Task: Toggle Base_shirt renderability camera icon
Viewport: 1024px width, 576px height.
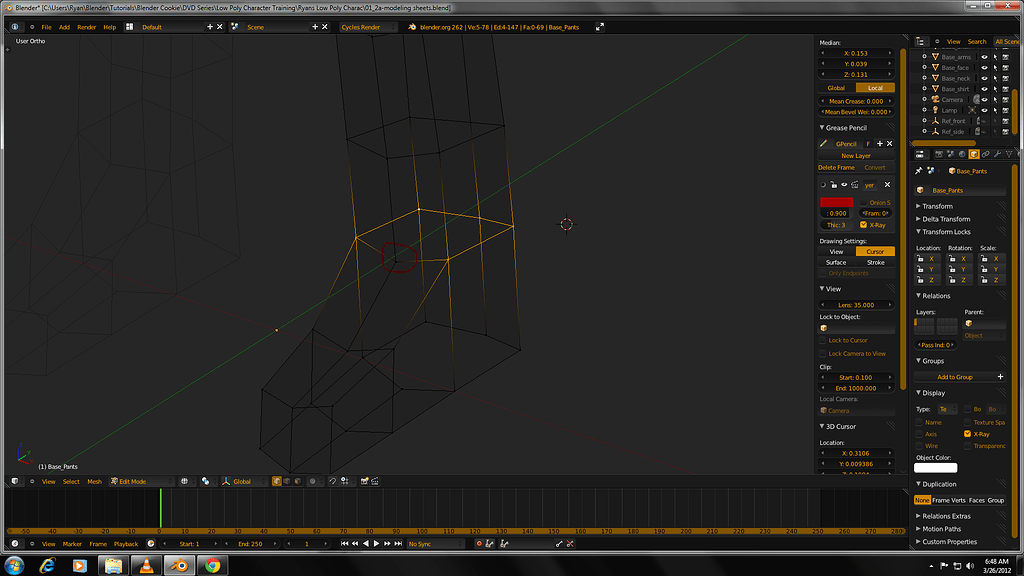Action: tap(1006, 89)
